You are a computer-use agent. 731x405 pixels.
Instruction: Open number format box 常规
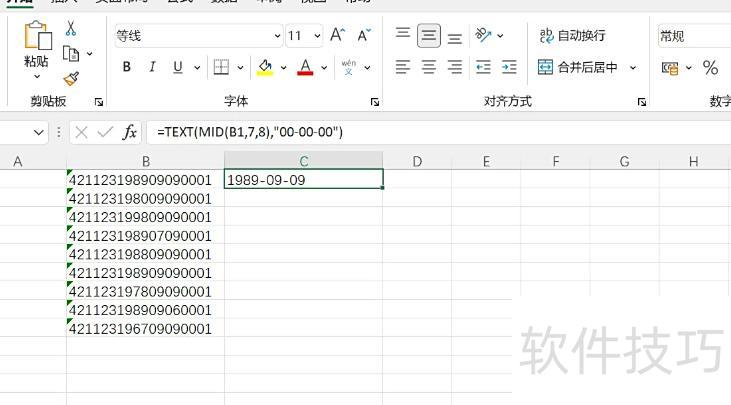(694, 36)
